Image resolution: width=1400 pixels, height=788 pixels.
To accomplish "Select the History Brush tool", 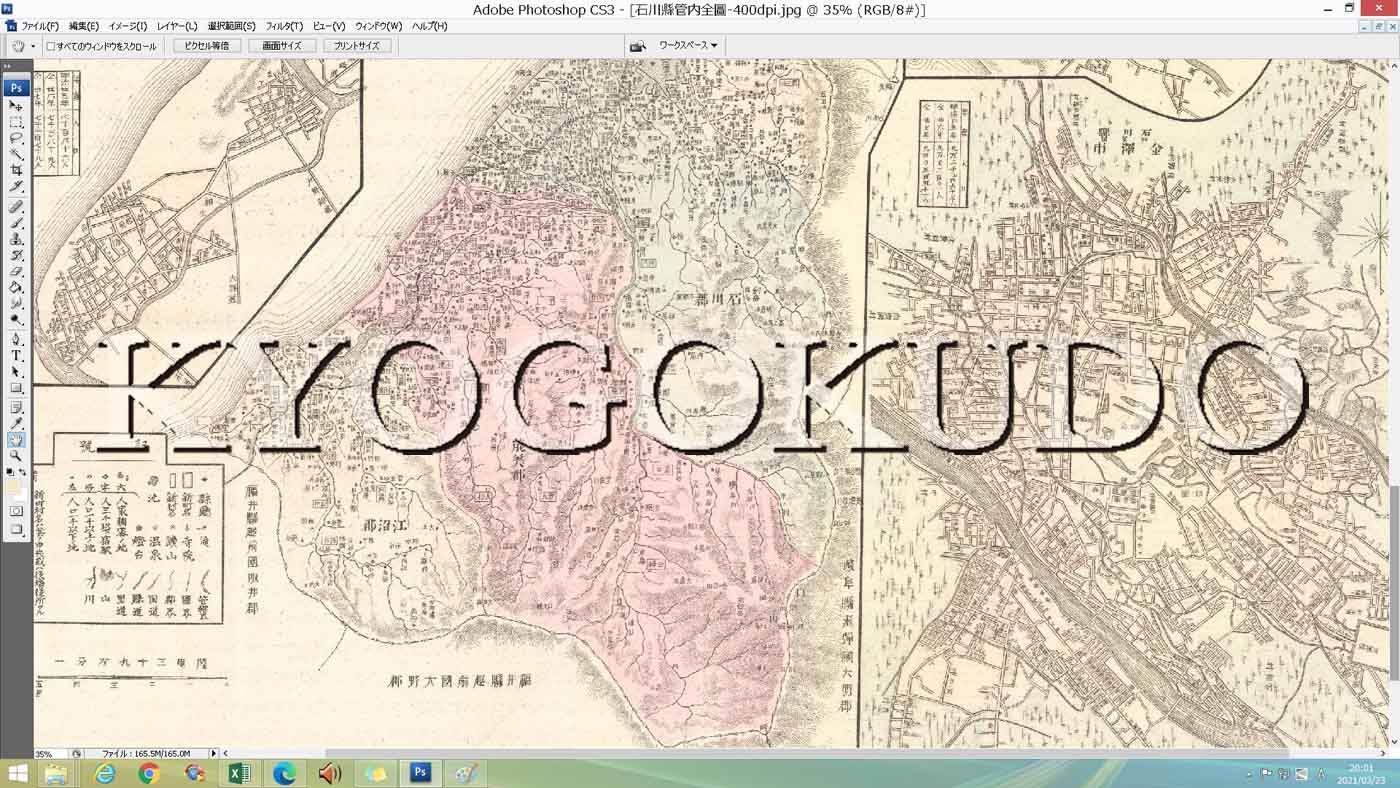I will click(x=16, y=255).
